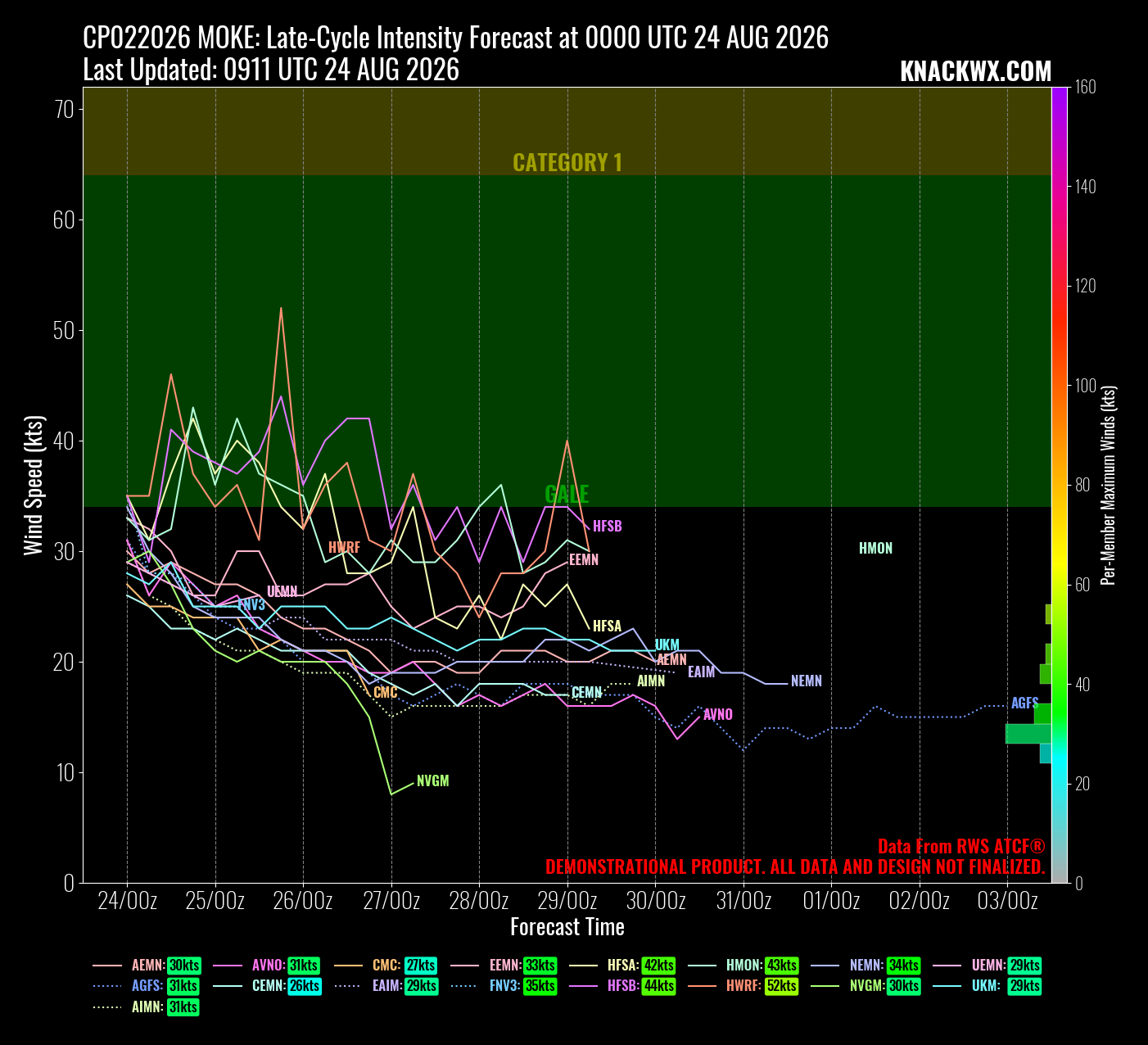Click the 31kts badge beside AIMN in legend
Viewport: 1148px width, 1045px height.
[x=183, y=1007]
